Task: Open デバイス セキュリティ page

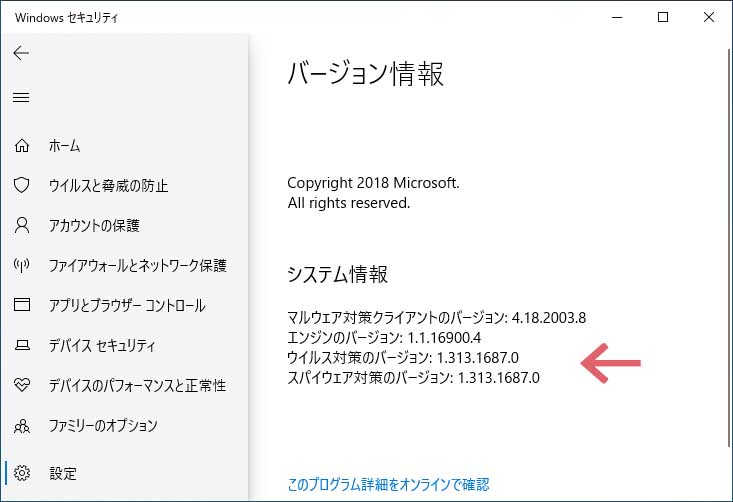Action: coord(101,345)
